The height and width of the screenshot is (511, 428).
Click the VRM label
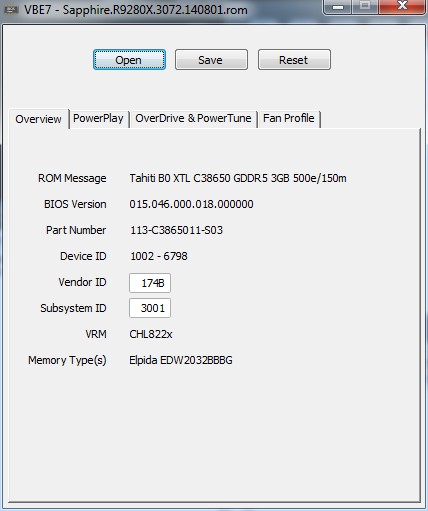(96, 334)
